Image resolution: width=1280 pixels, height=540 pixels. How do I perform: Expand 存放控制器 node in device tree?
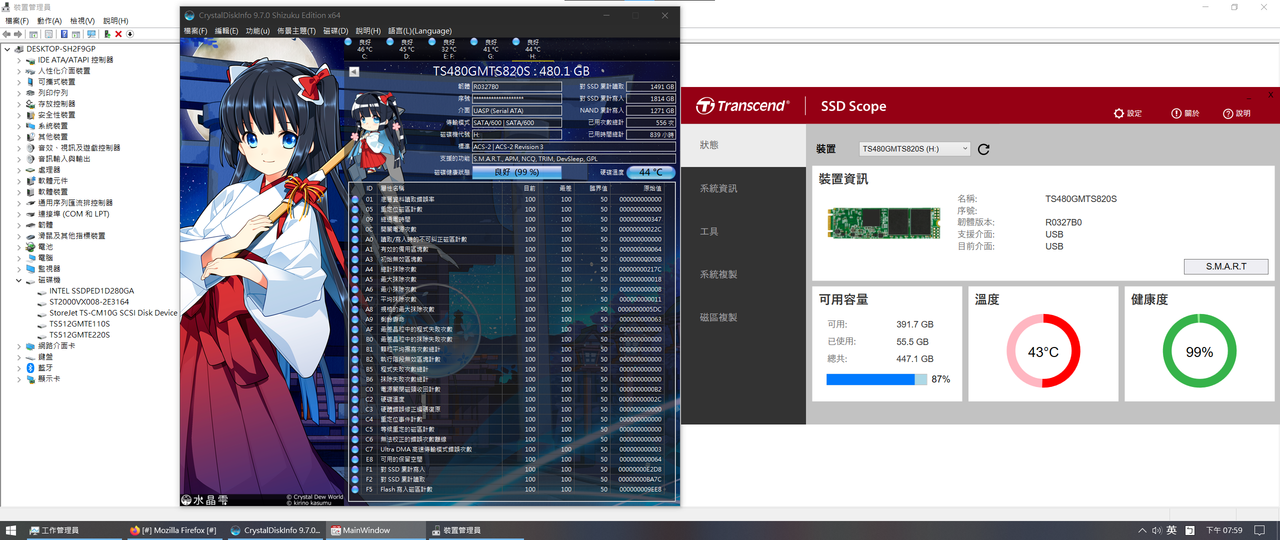point(18,104)
